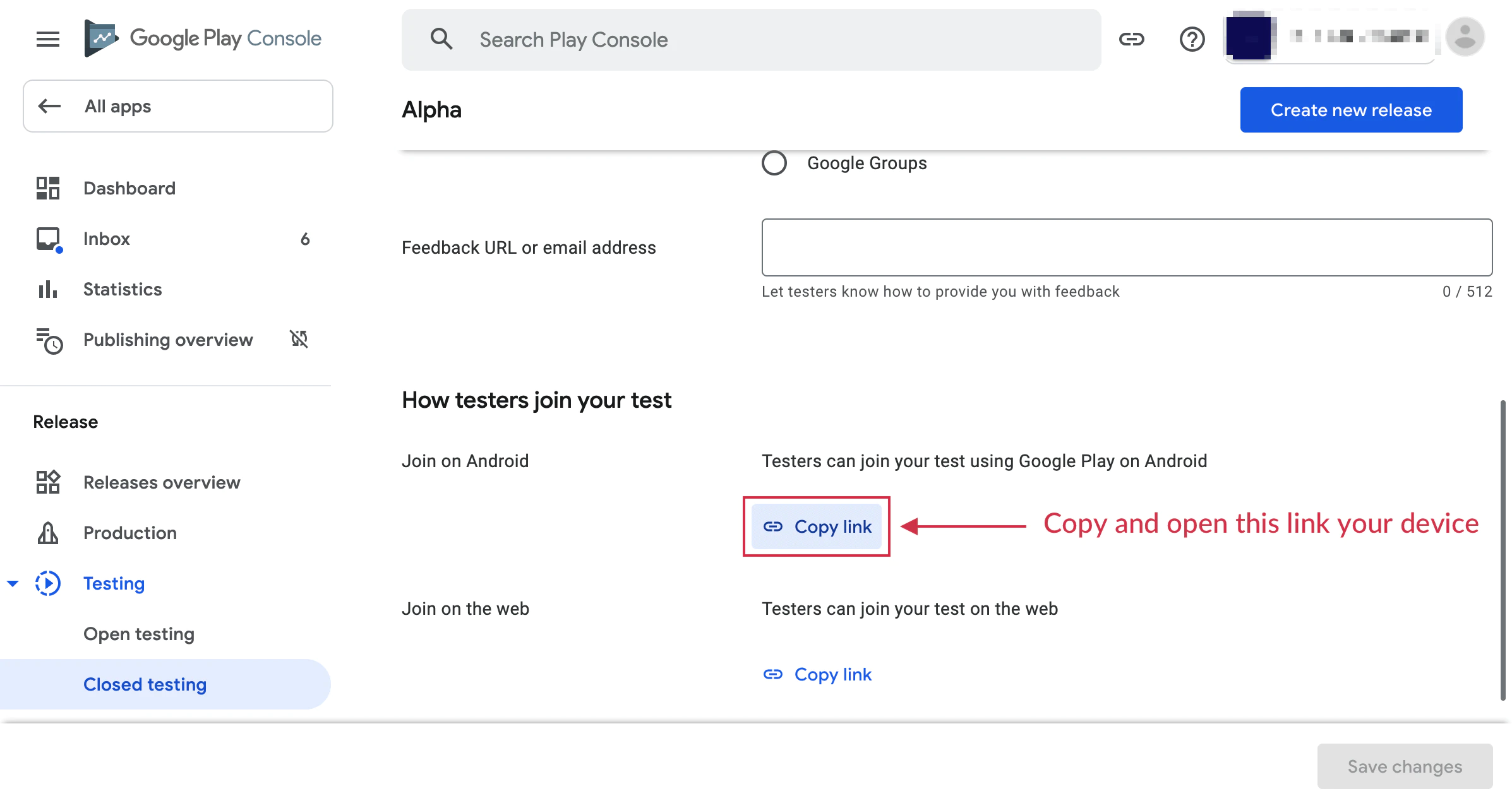Open the account switcher dropdown

1329,38
